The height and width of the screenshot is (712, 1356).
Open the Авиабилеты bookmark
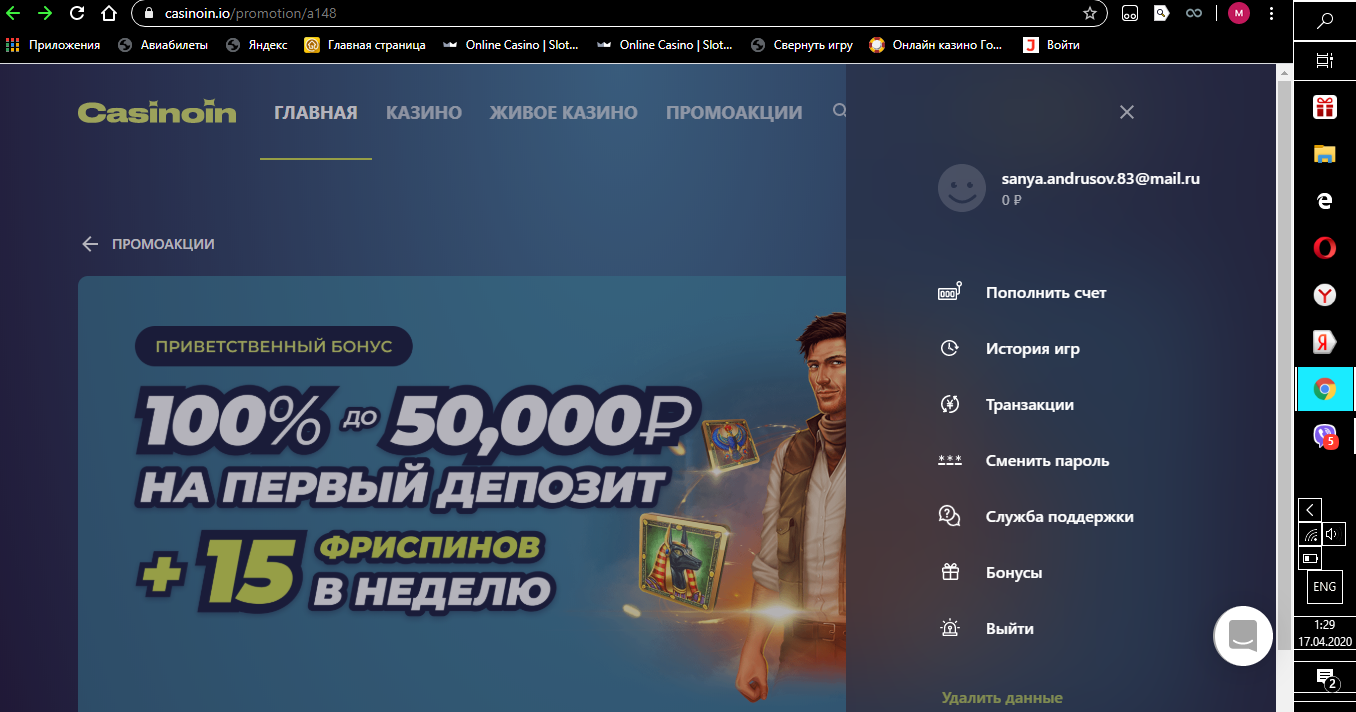(x=163, y=45)
